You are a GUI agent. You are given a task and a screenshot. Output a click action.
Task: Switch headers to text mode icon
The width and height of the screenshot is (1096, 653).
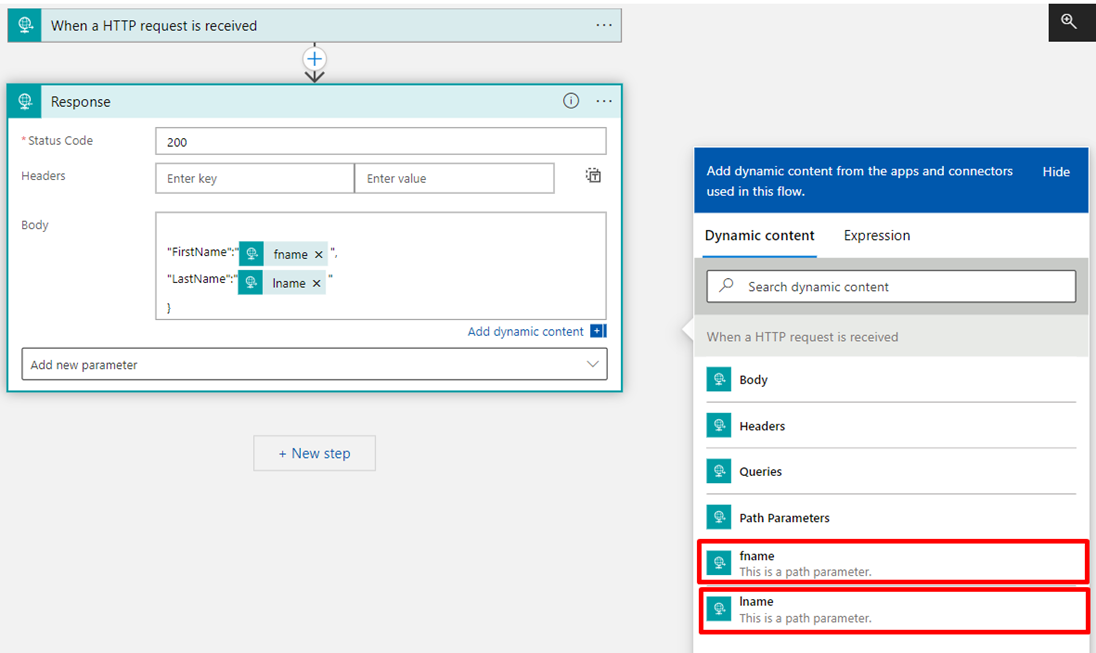click(x=593, y=176)
